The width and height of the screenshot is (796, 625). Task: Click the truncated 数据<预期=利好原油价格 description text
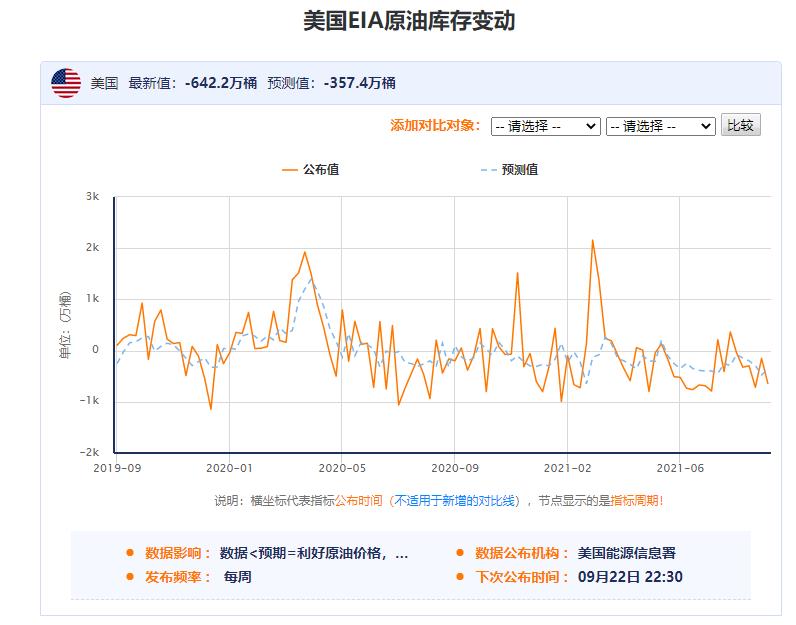[x=314, y=553]
